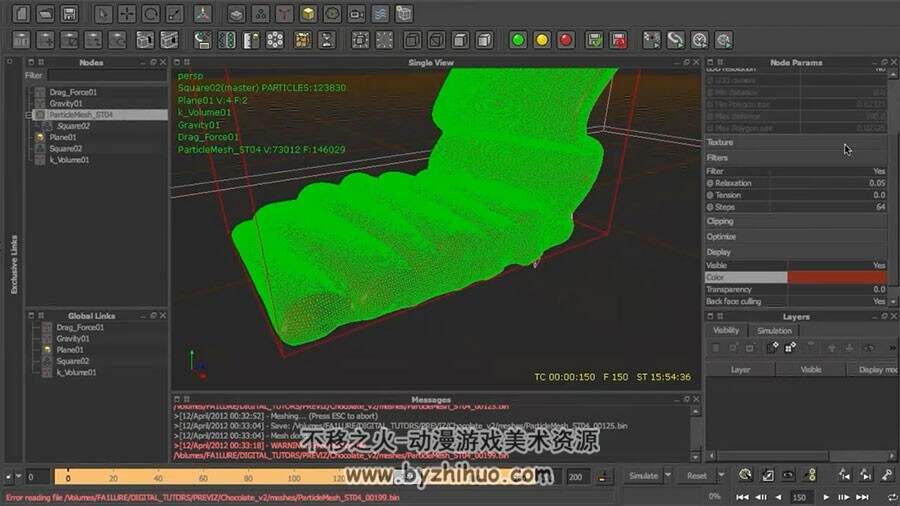The height and width of the screenshot is (506, 900).
Task: Collapse the Filters section header
Action: click(796, 157)
